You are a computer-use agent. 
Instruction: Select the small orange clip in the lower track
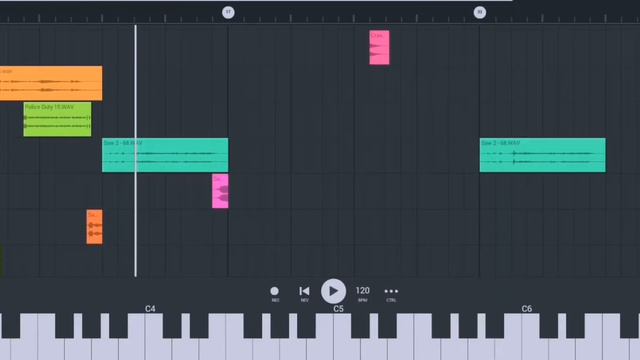pyautogui.click(x=94, y=227)
